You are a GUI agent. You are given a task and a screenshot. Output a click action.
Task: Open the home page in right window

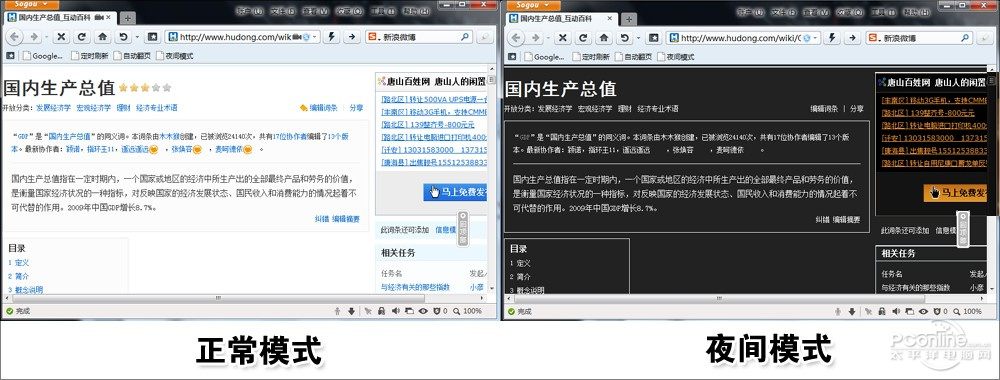603,38
